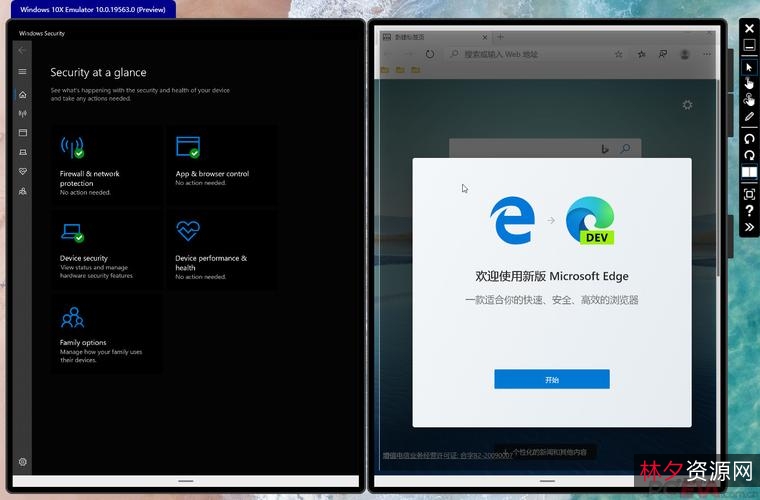Select emulator single touch mode
This screenshot has height=500, width=760.
(749, 83)
